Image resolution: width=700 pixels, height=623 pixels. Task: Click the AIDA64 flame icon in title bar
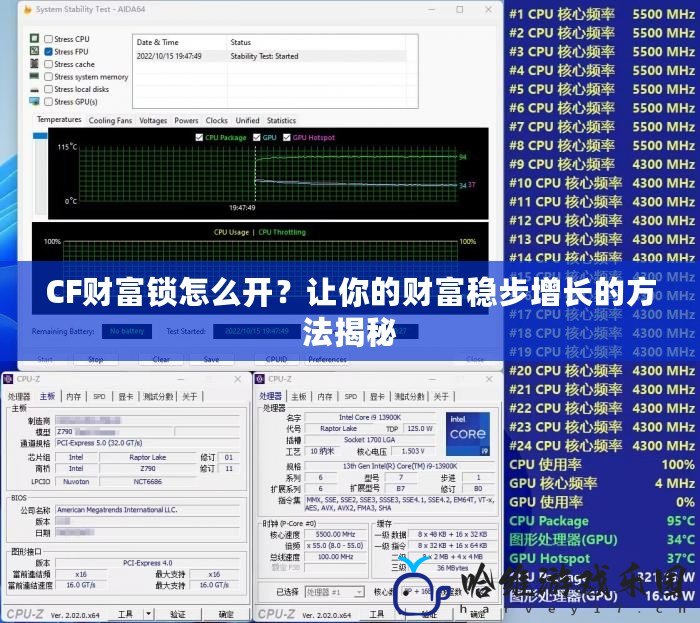(28, 9)
